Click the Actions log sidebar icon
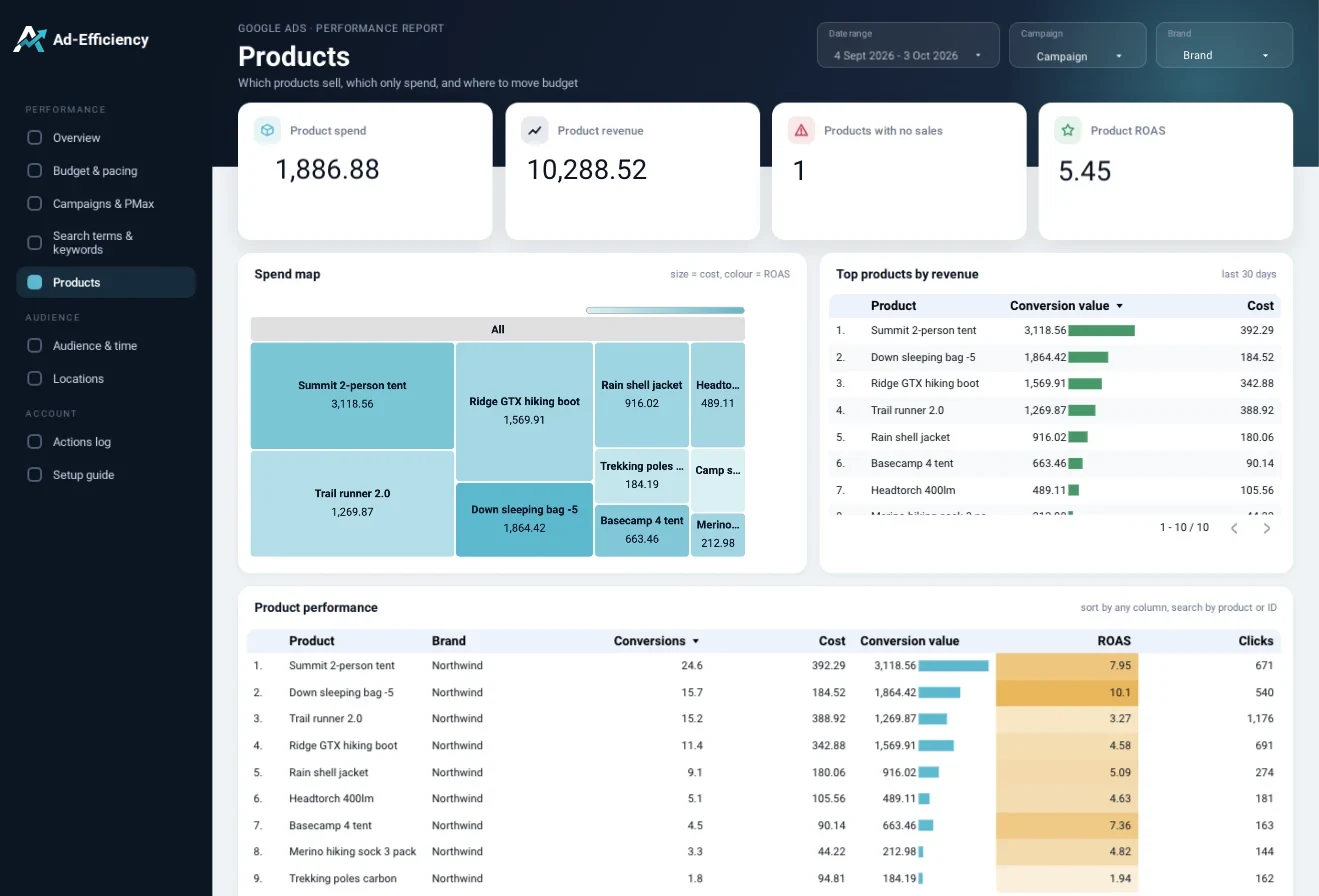1319x896 pixels. click(35, 442)
